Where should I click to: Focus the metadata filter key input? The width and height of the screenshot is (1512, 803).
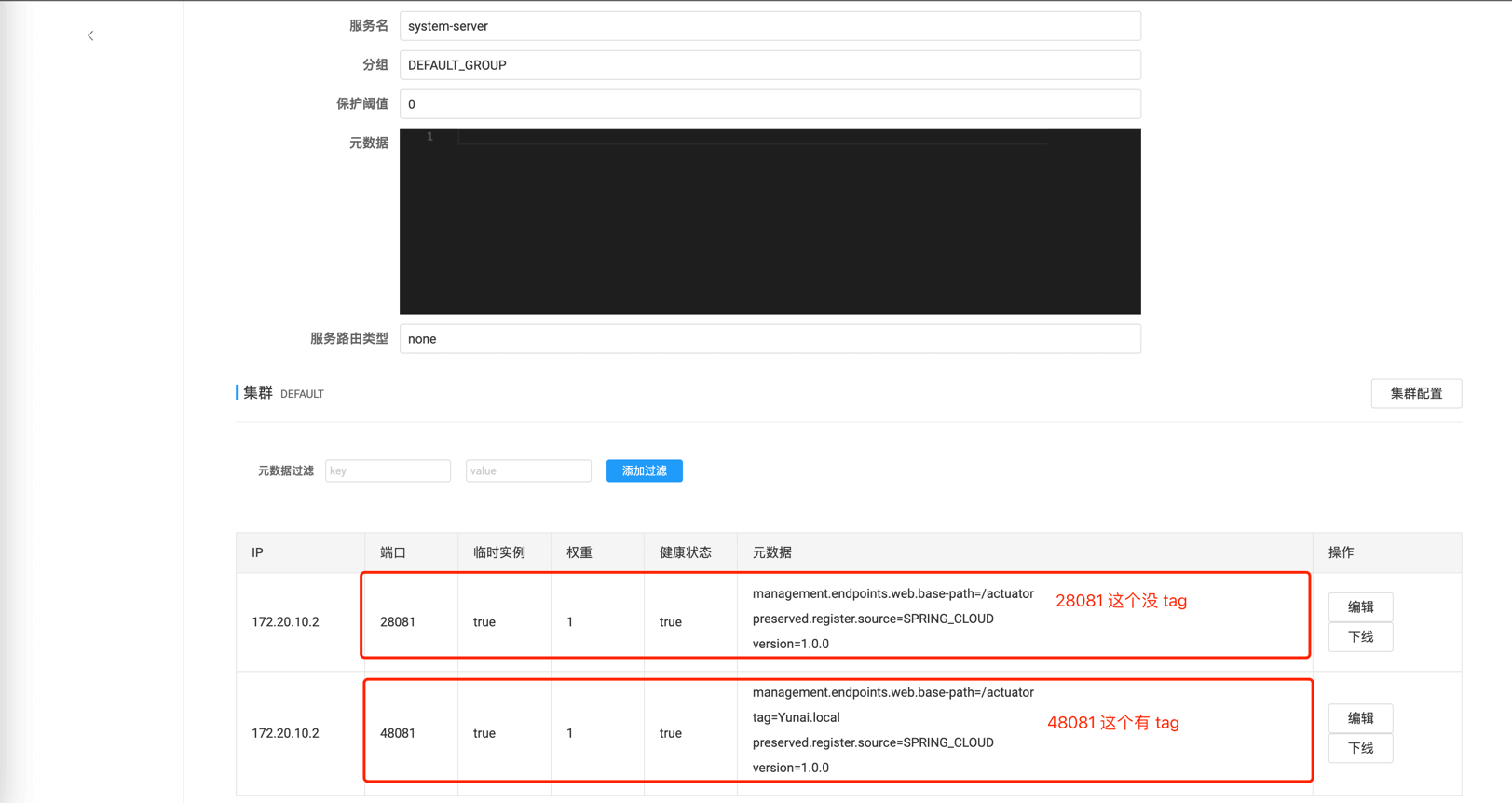click(x=388, y=471)
